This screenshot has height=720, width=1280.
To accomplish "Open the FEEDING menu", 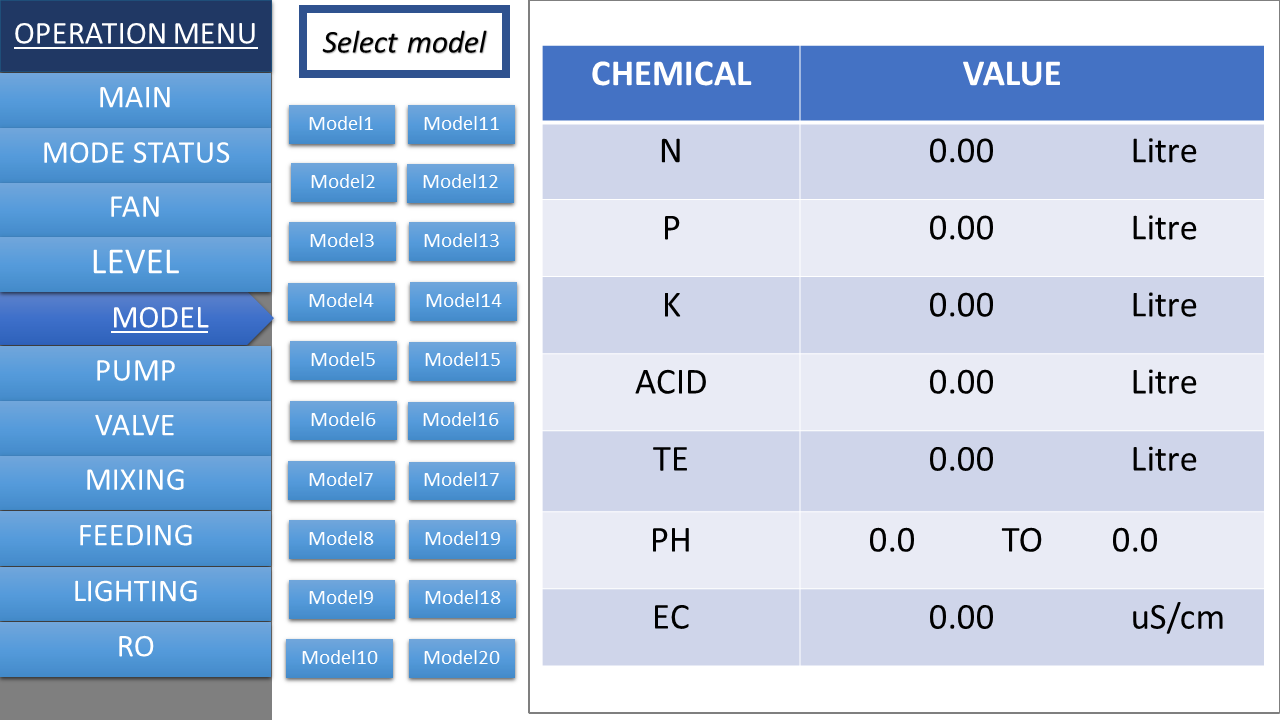I will coord(135,537).
